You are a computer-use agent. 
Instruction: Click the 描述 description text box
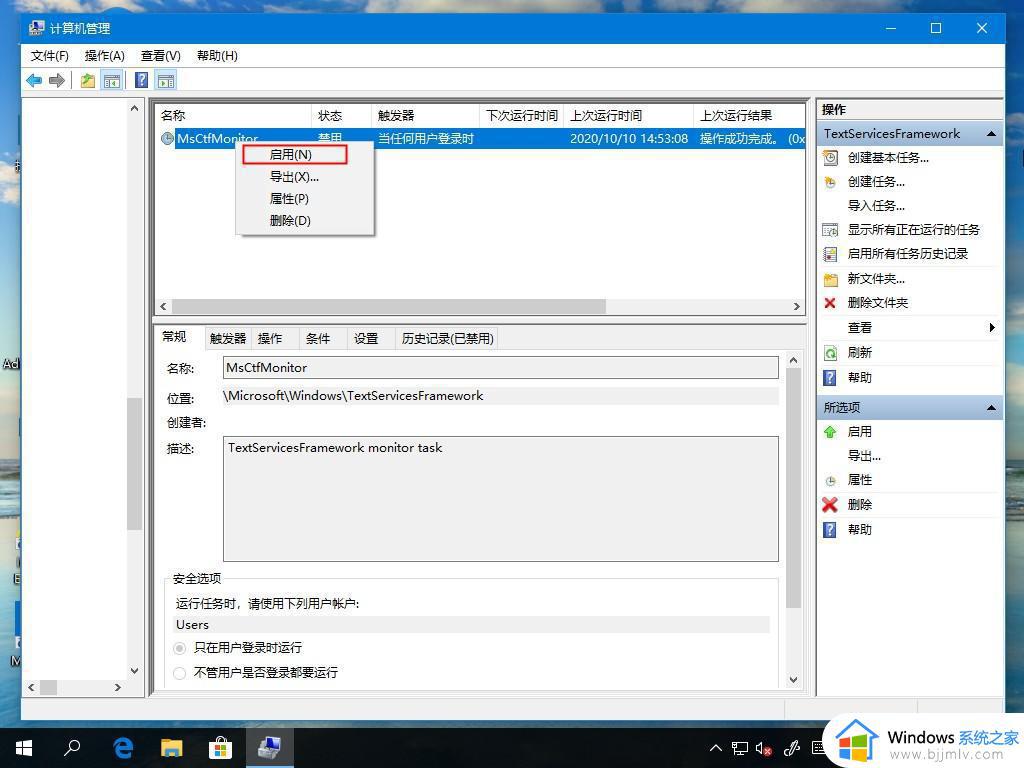coord(500,499)
